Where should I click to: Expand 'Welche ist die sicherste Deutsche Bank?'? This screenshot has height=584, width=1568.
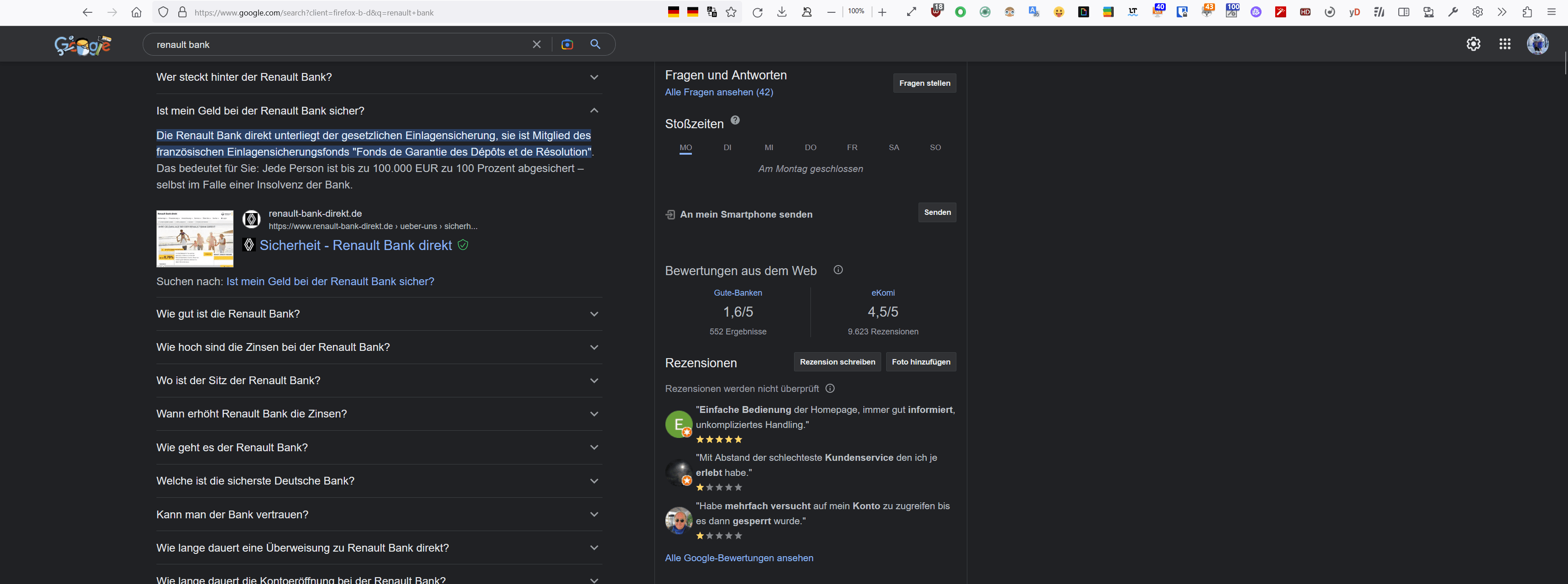point(379,481)
